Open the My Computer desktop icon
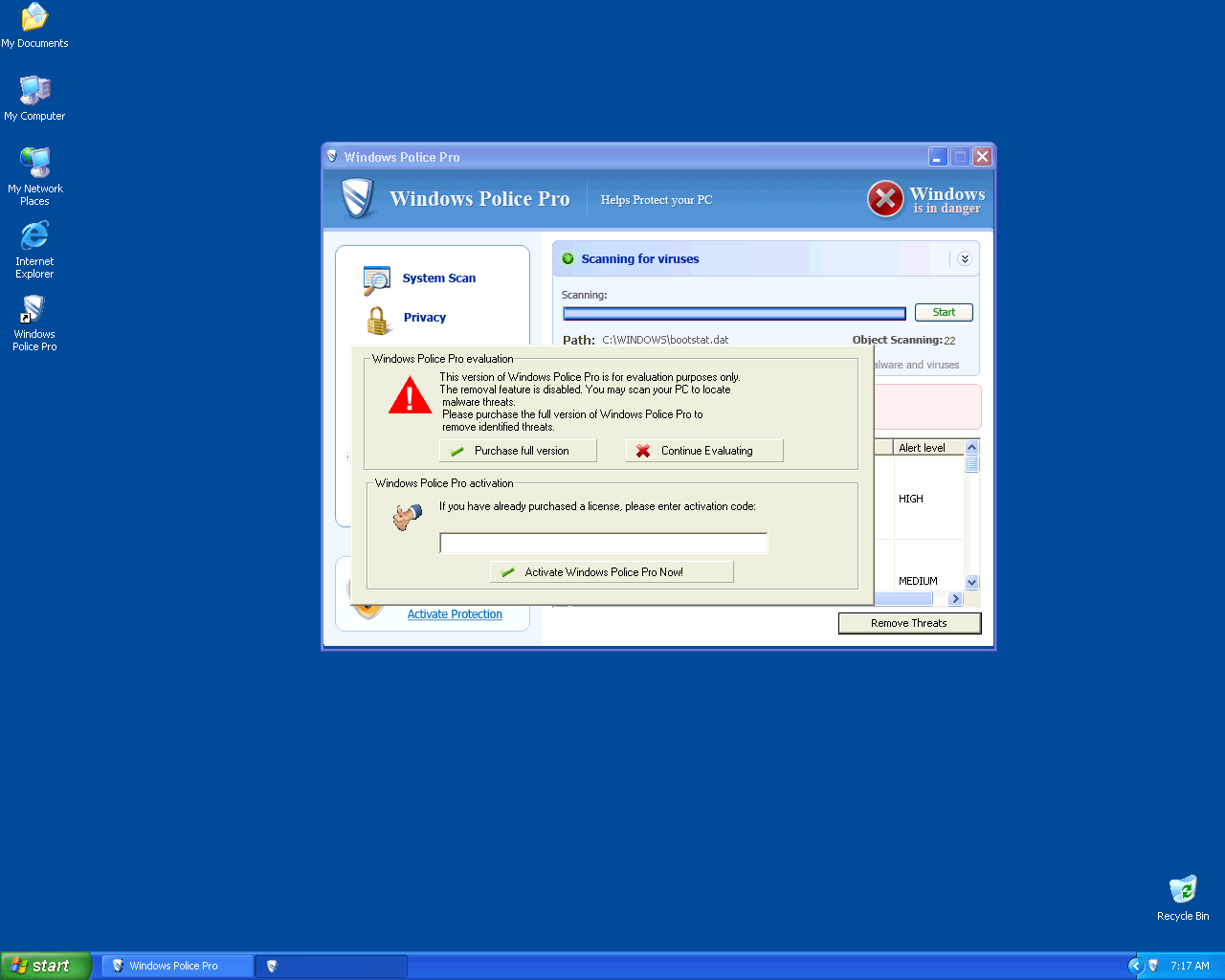 click(34, 91)
